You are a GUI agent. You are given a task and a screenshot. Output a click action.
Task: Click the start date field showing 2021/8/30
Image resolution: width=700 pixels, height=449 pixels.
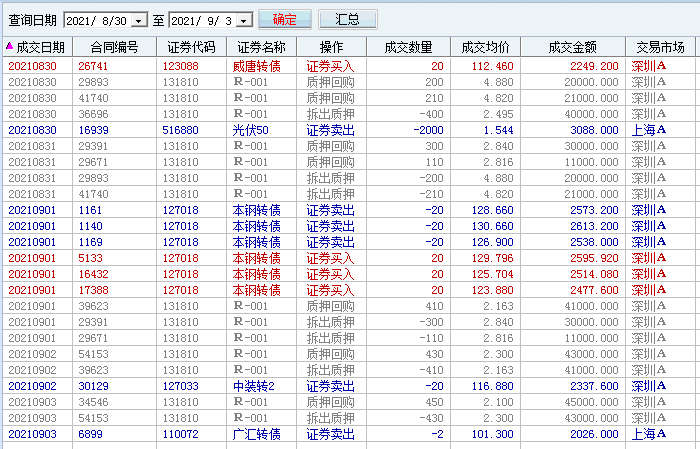click(96, 20)
